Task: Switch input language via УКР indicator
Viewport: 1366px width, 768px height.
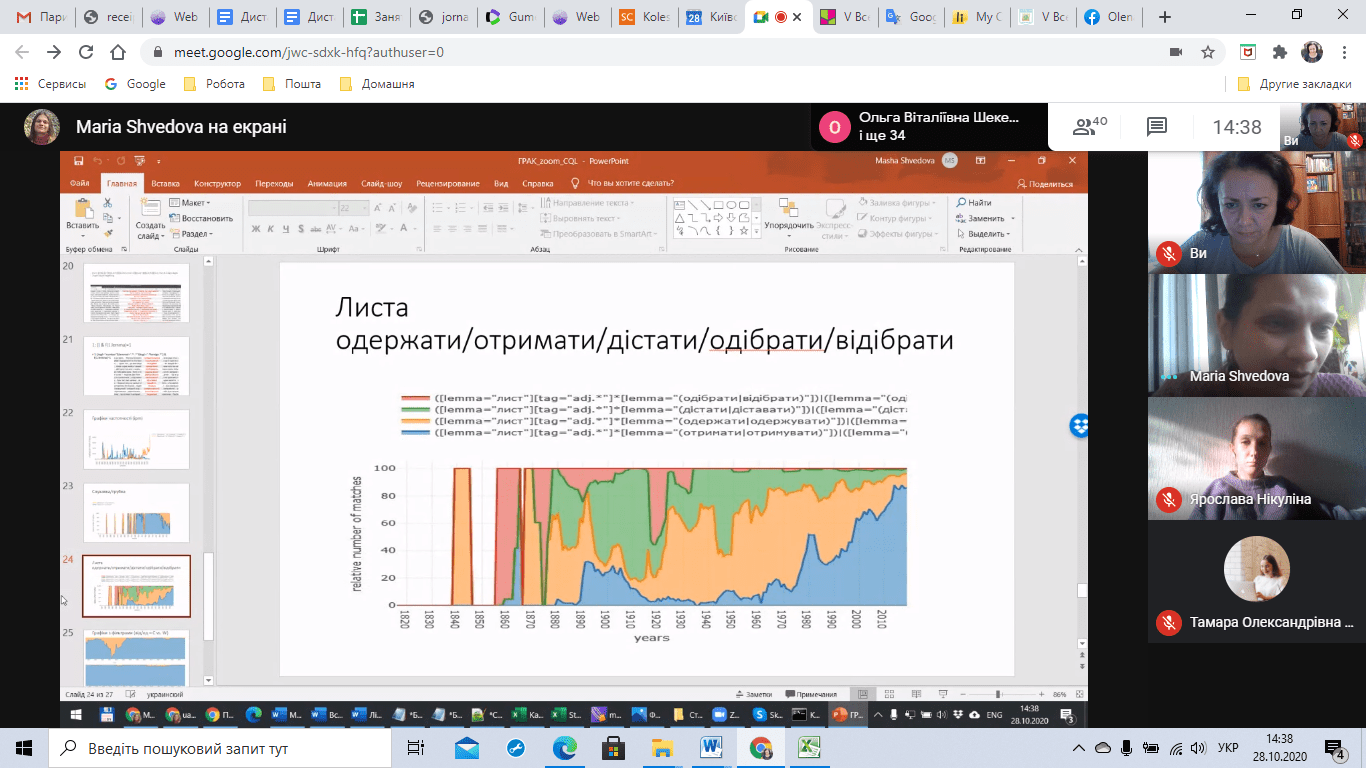Action: (1228, 747)
